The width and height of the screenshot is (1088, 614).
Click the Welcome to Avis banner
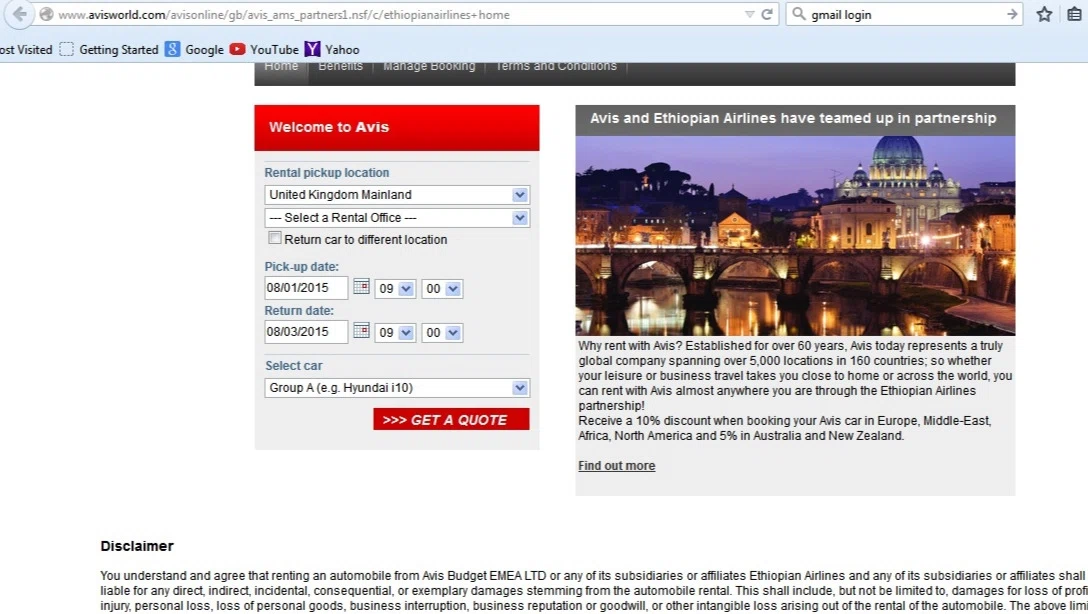(x=397, y=128)
